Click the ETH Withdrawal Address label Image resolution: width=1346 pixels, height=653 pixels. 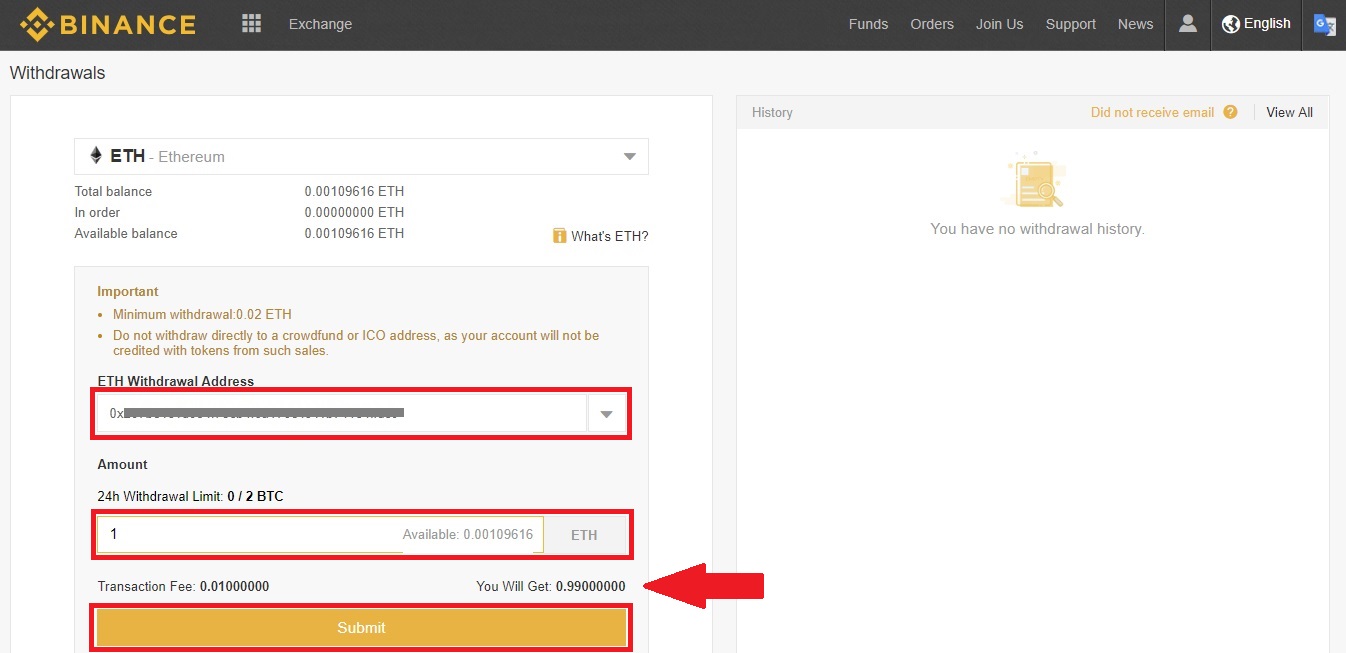point(176,381)
